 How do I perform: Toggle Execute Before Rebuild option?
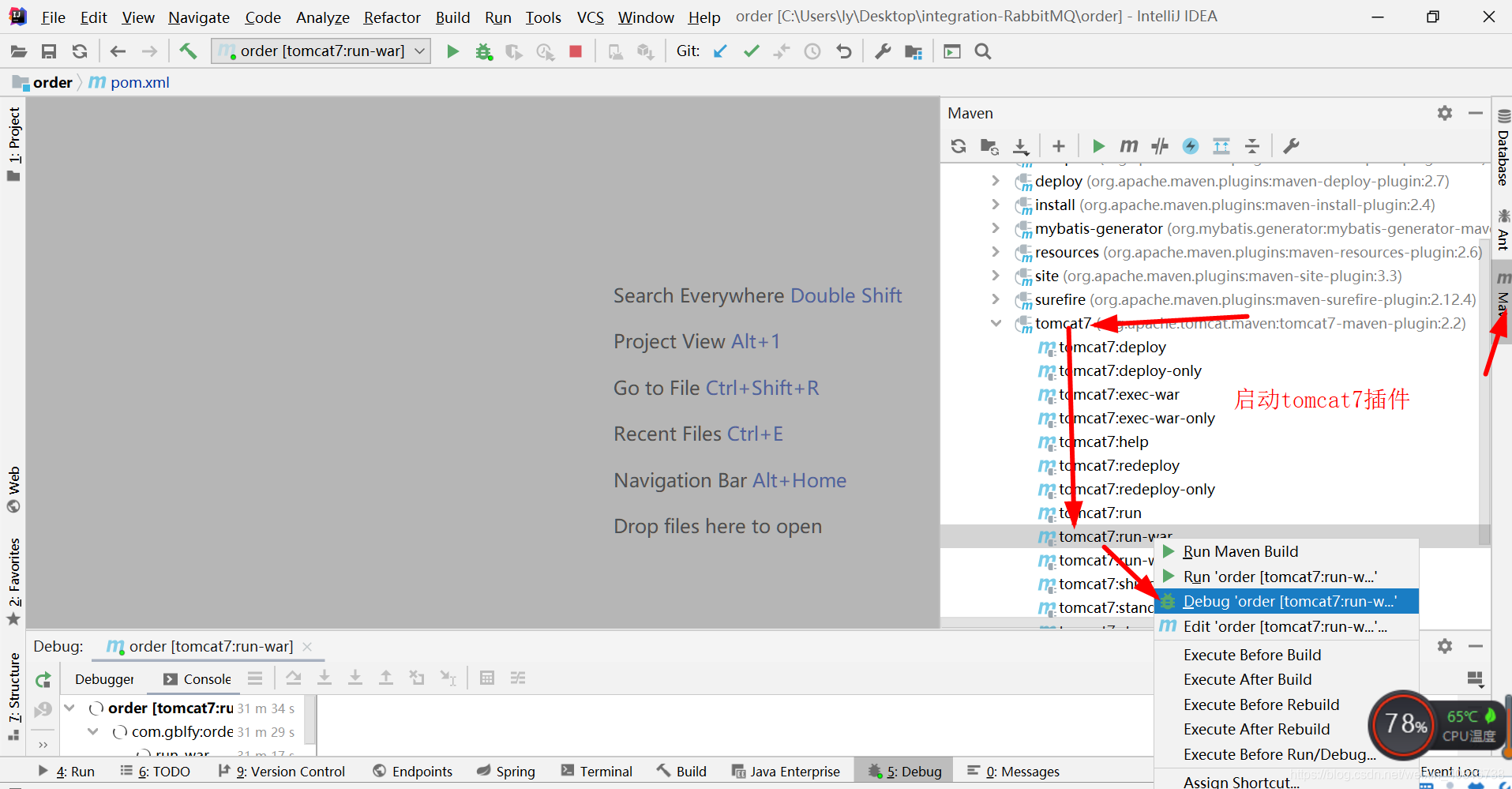(x=1286, y=704)
